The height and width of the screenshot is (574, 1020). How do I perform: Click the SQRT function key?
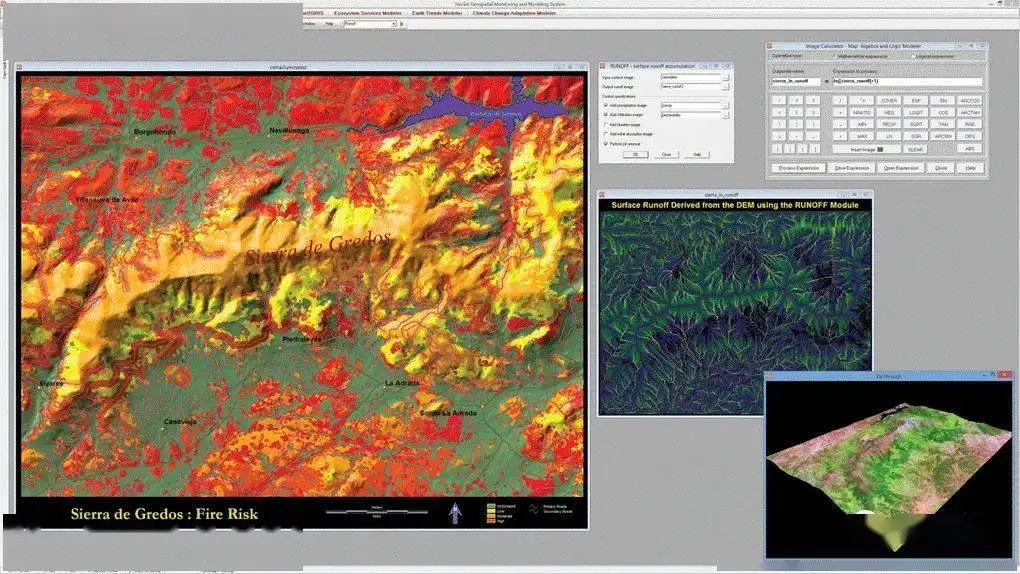tap(916, 124)
